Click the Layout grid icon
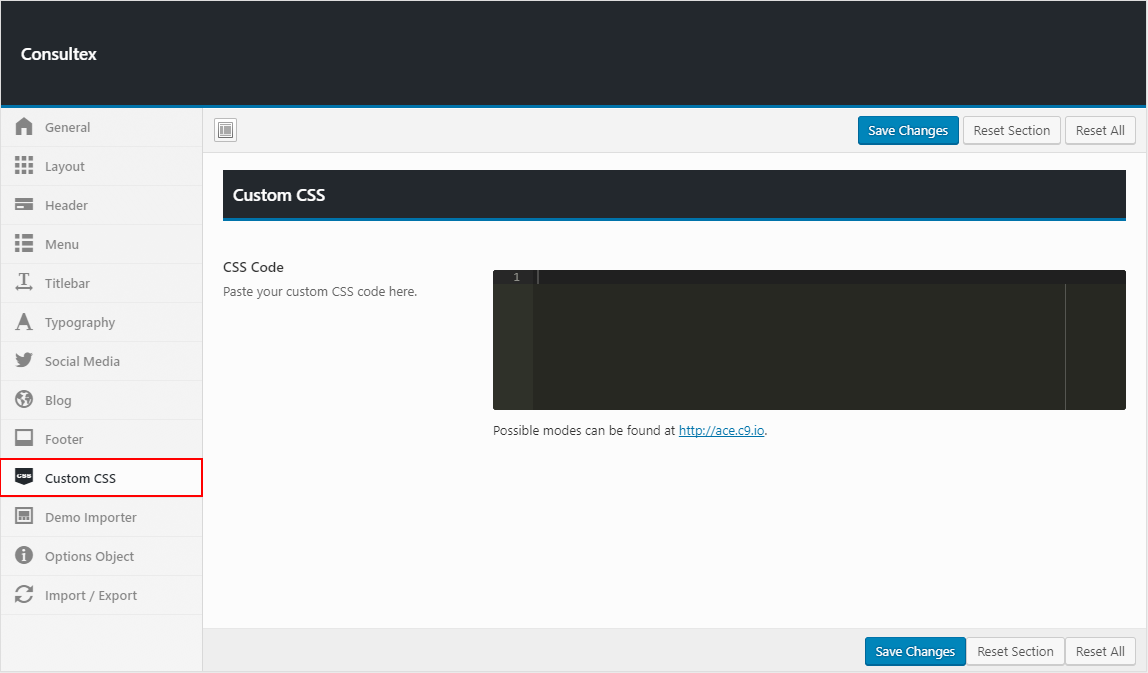This screenshot has height=673, width=1148. pyautogui.click(x=25, y=166)
